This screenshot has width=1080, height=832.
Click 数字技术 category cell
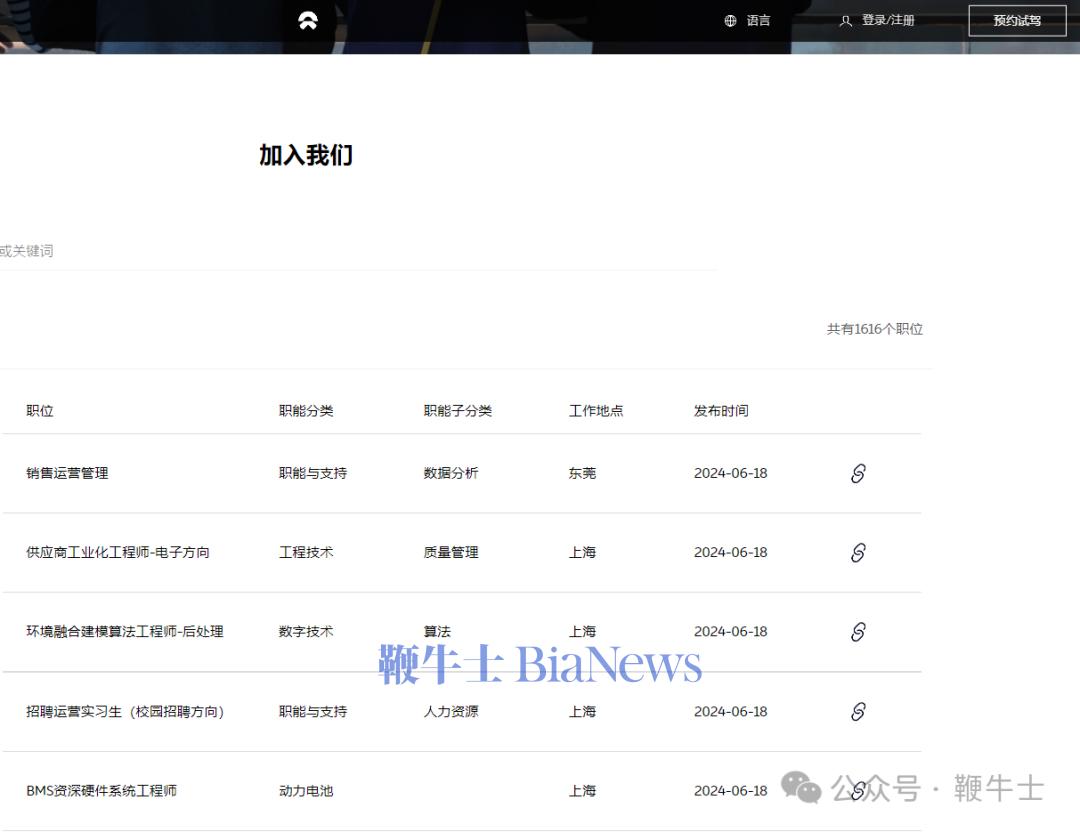coord(306,632)
